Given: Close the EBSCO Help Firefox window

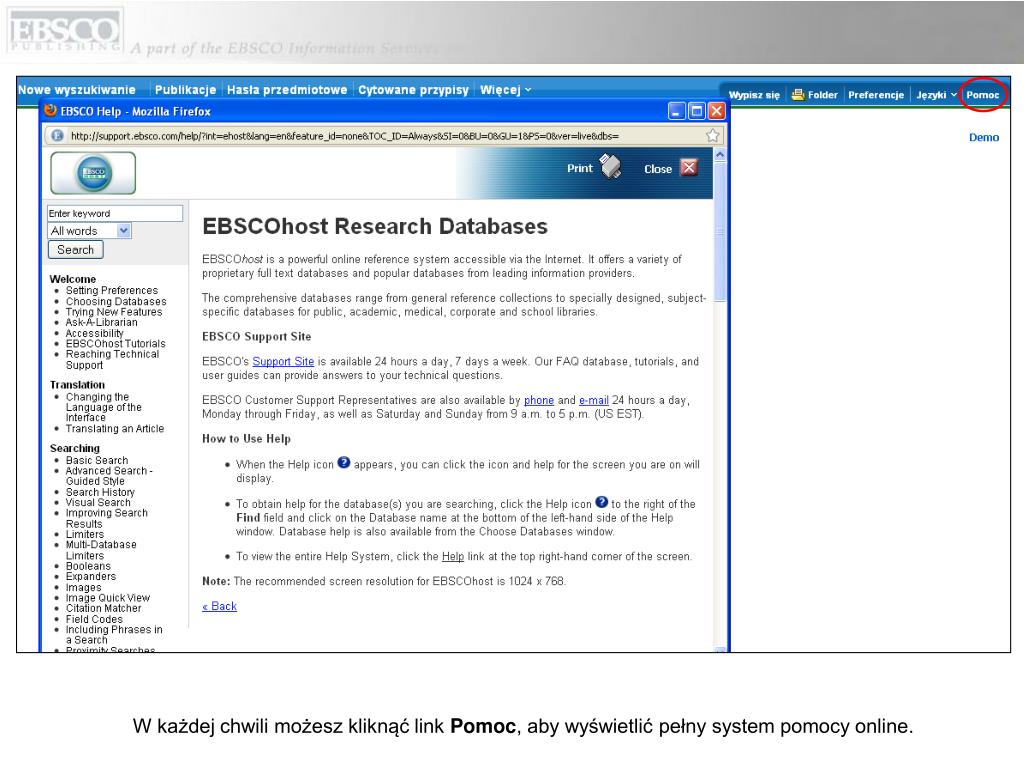Looking at the screenshot, I should pyautogui.click(x=716, y=111).
